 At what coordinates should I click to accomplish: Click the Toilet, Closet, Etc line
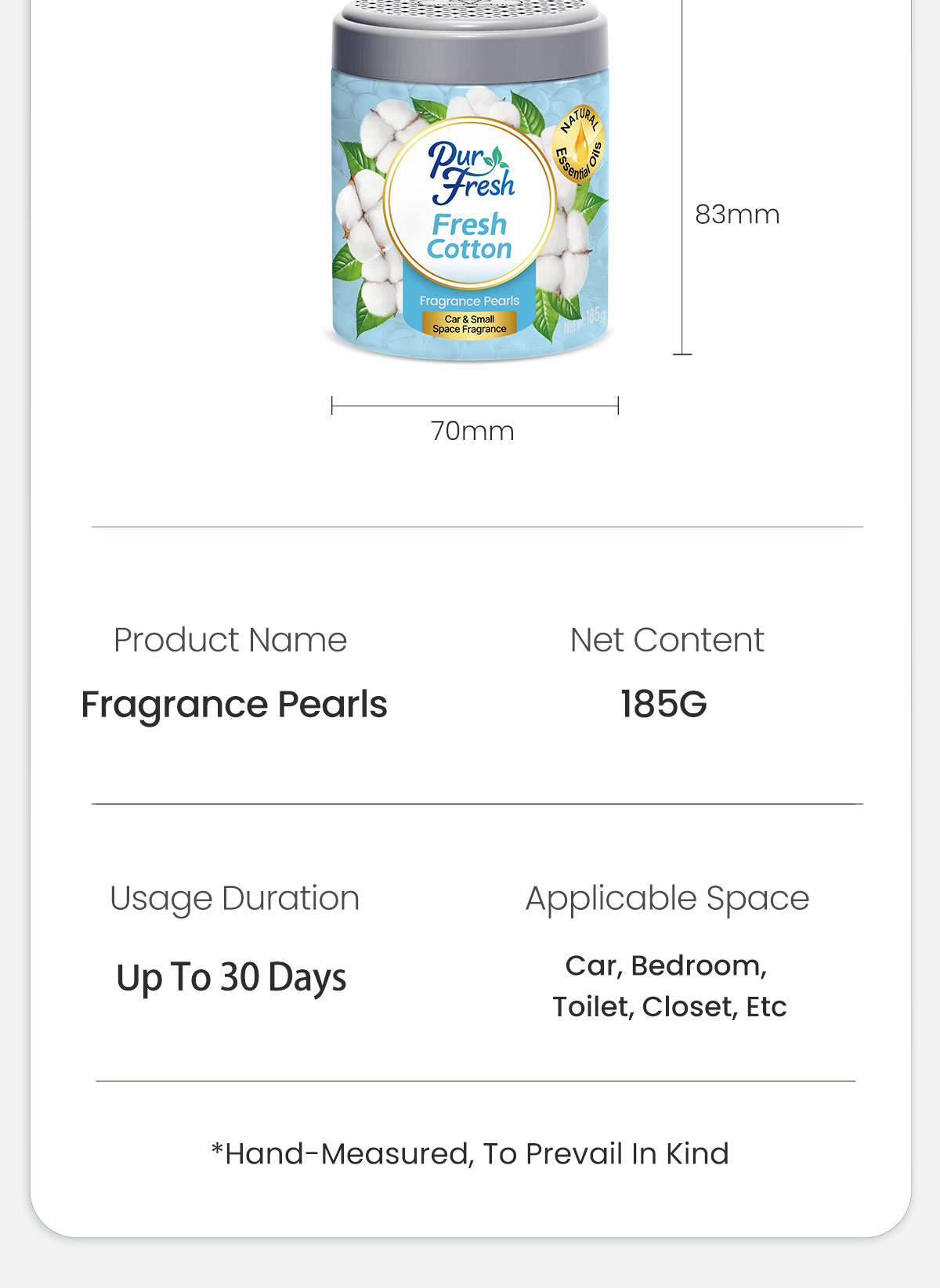tap(670, 1007)
